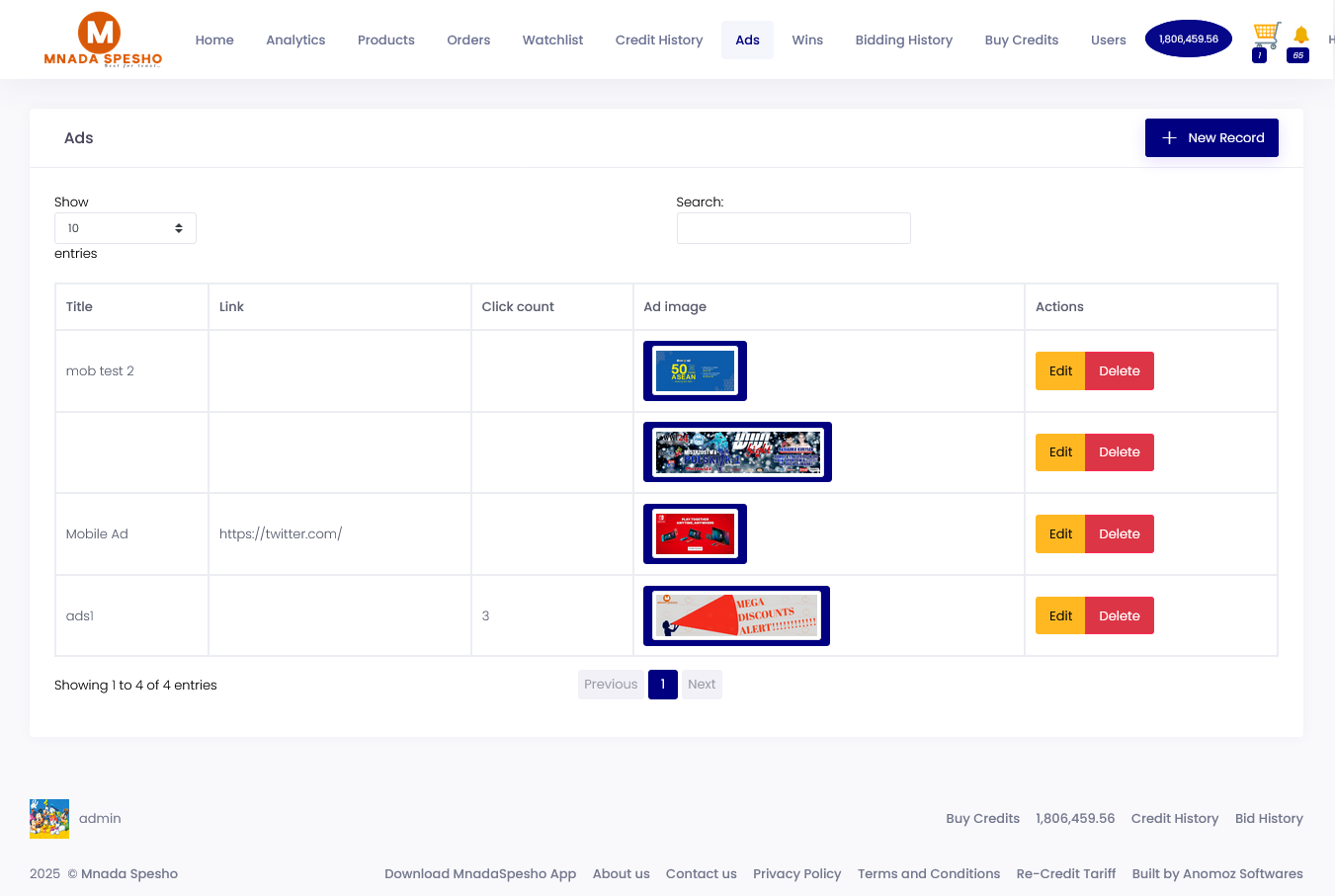Go to the Analytics menu item
The width and height of the screenshot is (1335, 896).
coord(295,41)
